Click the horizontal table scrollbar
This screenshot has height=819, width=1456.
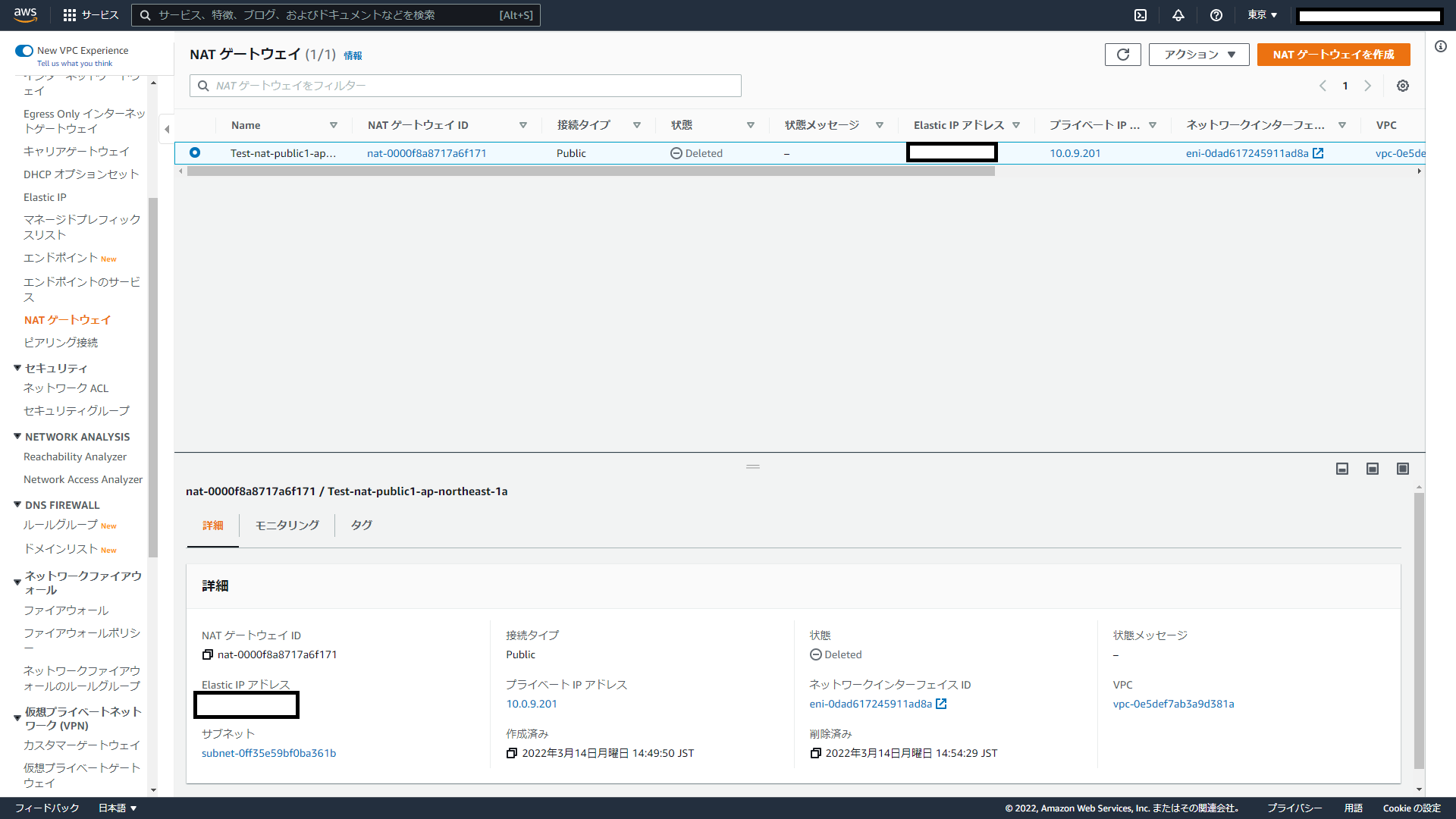tap(590, 171)
